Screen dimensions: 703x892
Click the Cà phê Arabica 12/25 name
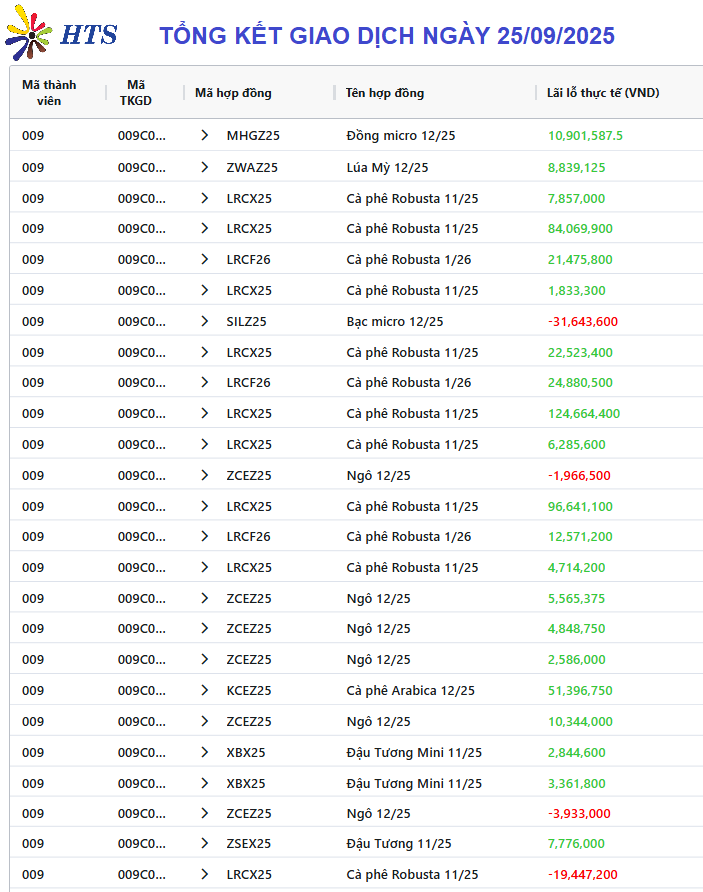click(x=411, y=690)
